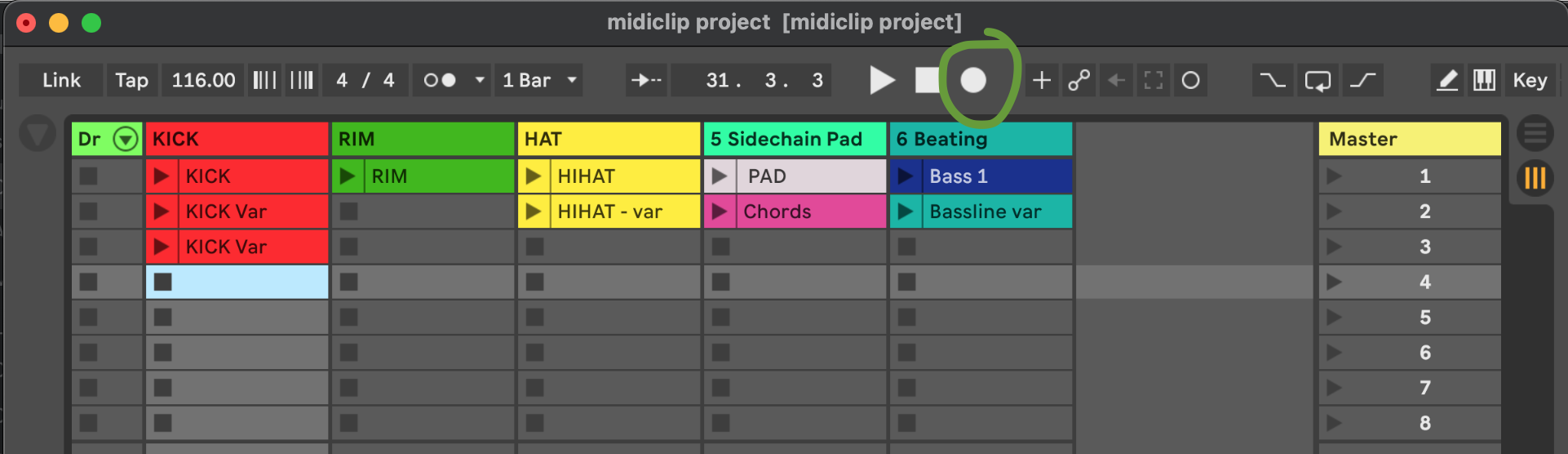
Task: Open the 1 Bar quantization dropdown
Action: (x=538, y=80)
